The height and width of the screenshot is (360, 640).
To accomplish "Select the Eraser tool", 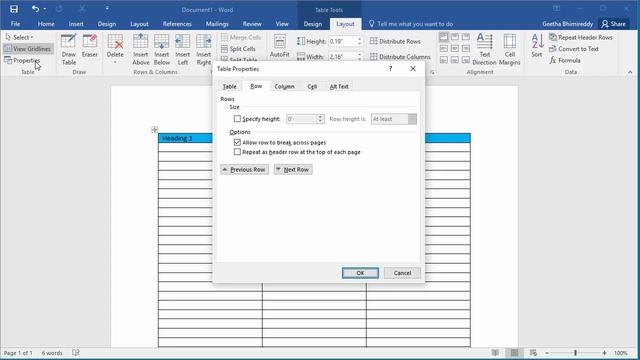I will [x=89, y=46].
